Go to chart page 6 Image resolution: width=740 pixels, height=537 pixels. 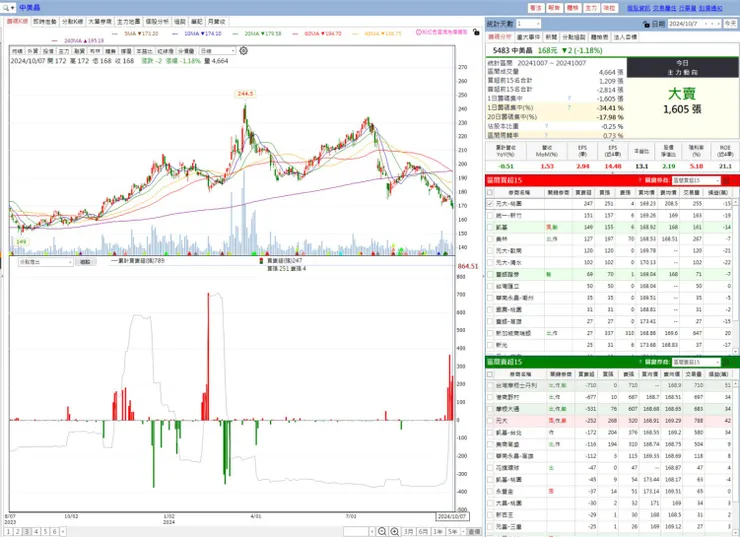54,531
